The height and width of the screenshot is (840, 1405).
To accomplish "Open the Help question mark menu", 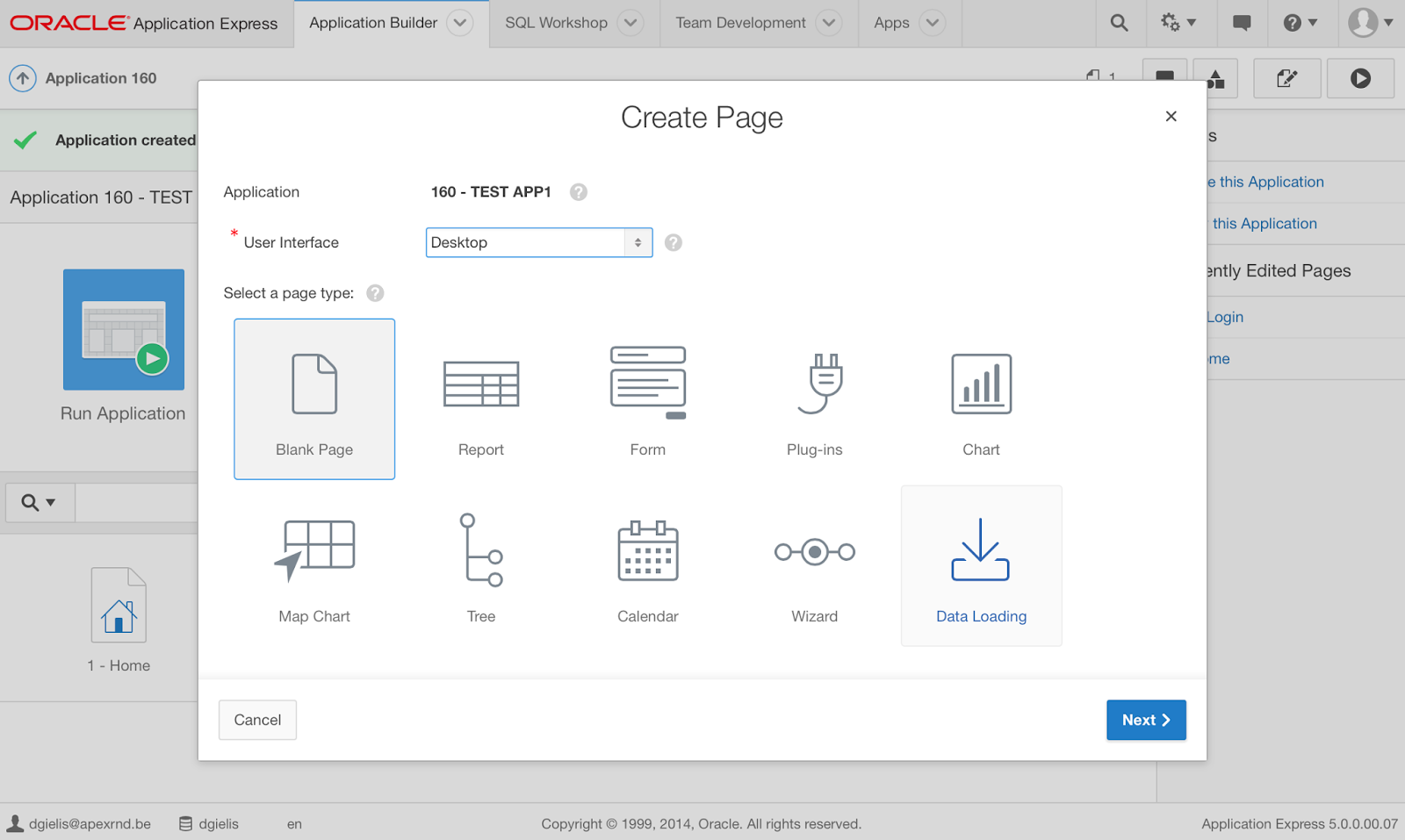I will (1301, 23).
